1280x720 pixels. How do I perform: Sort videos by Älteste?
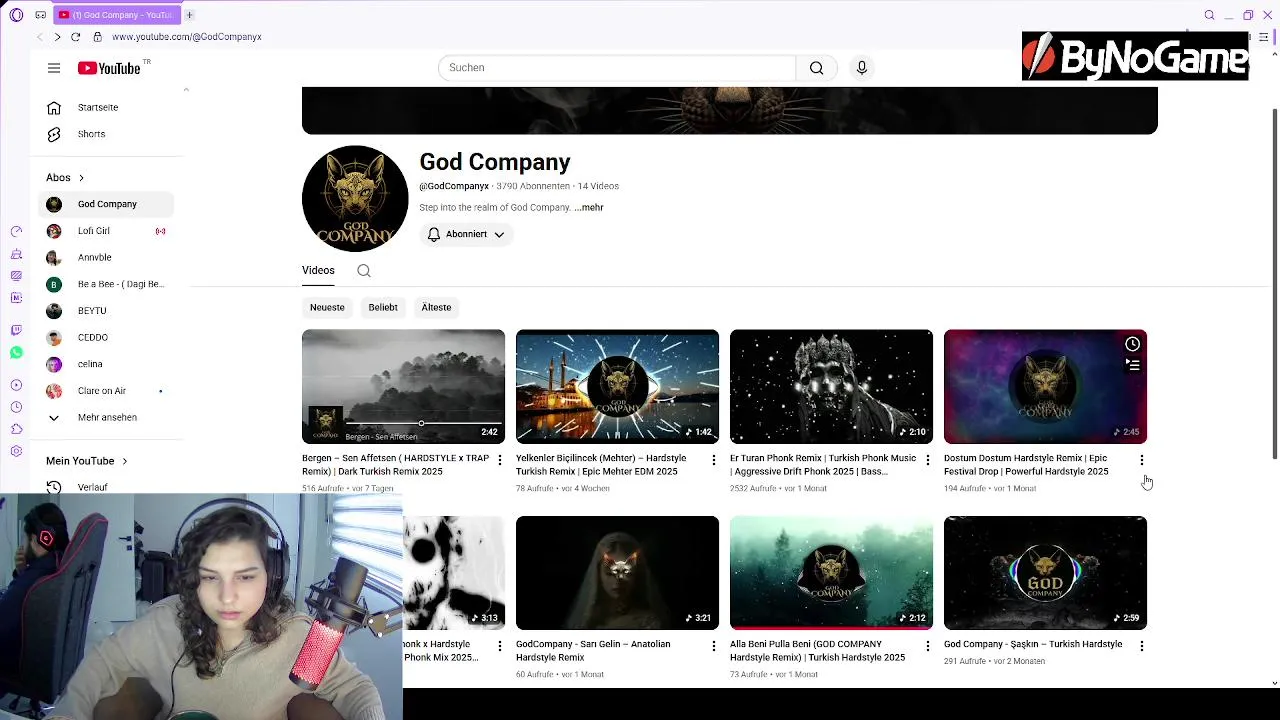pyautogui.click(x=436, y=307)
